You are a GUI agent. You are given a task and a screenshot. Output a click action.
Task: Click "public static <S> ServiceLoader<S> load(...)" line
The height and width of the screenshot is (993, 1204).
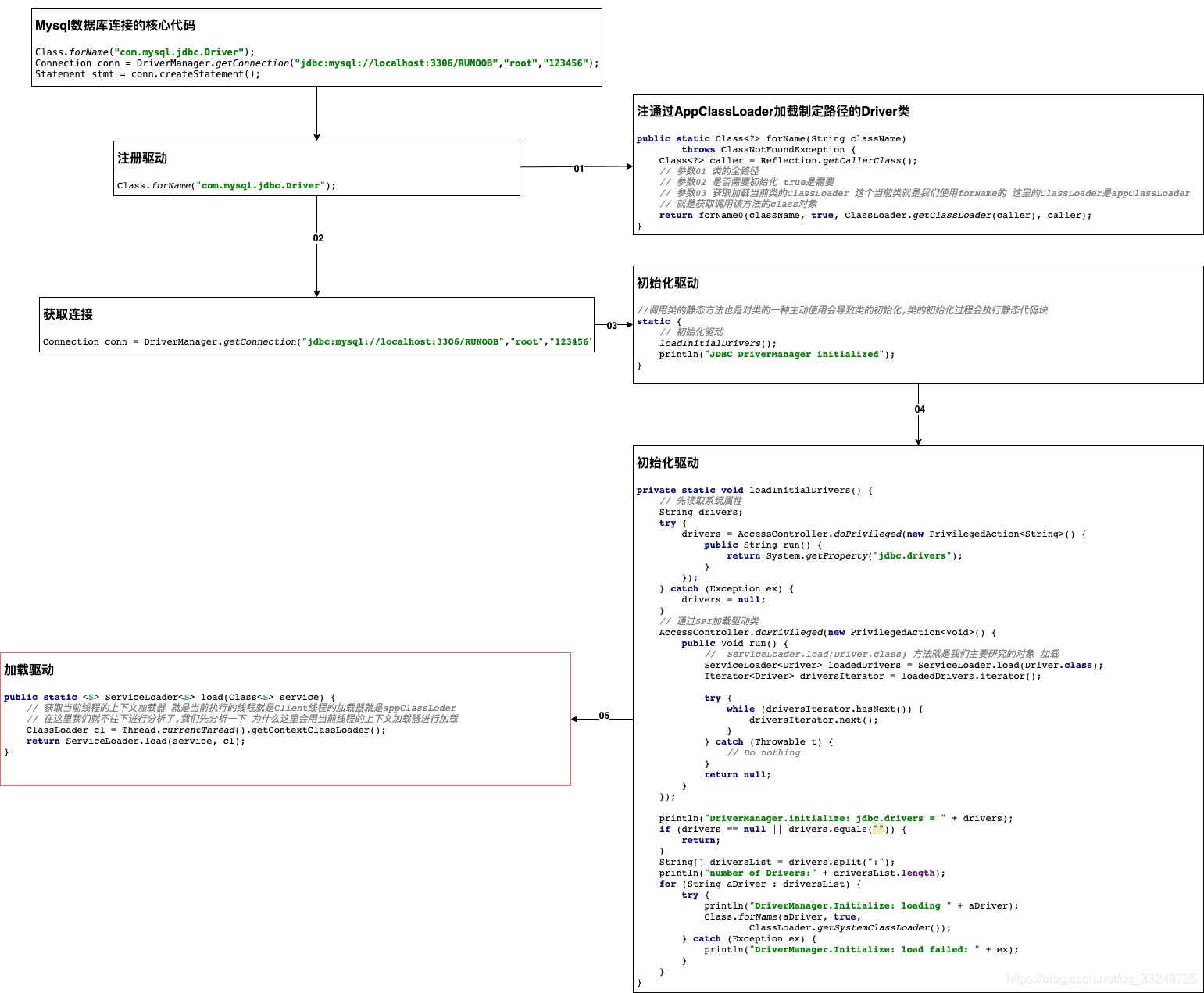click(x=170, y=697)
